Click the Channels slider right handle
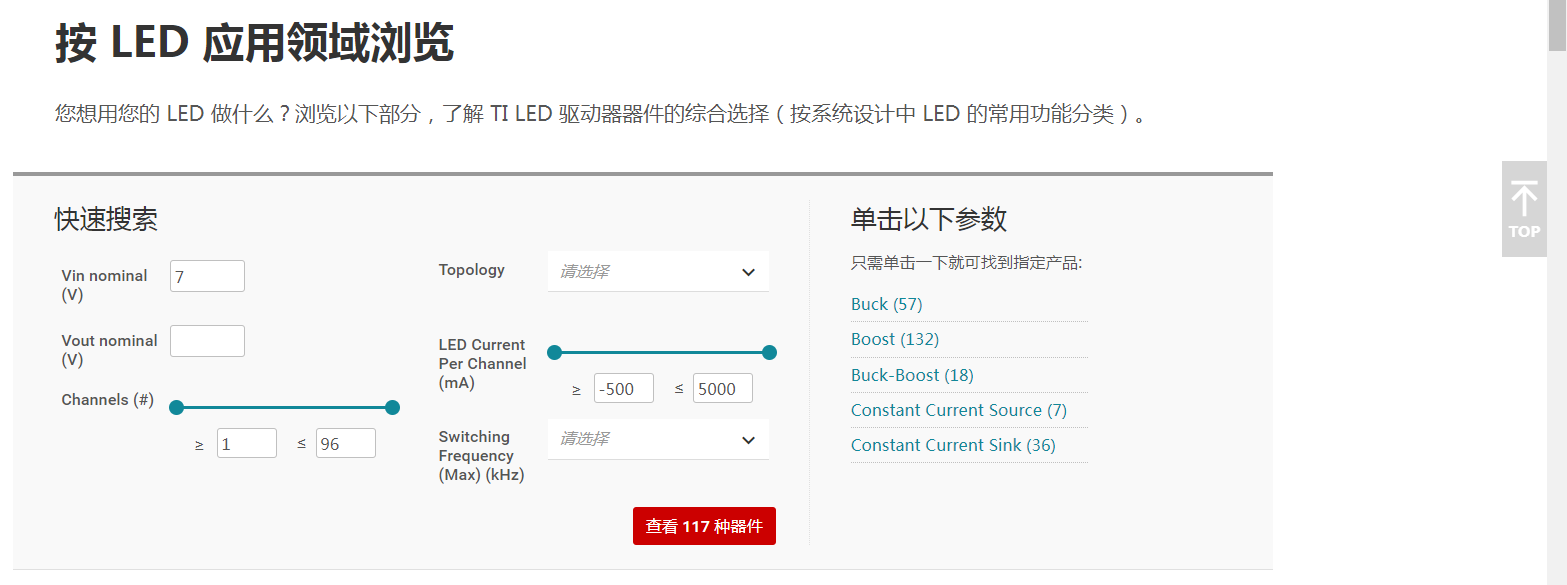The image size is (1567, 585). [x=392, y=407]
